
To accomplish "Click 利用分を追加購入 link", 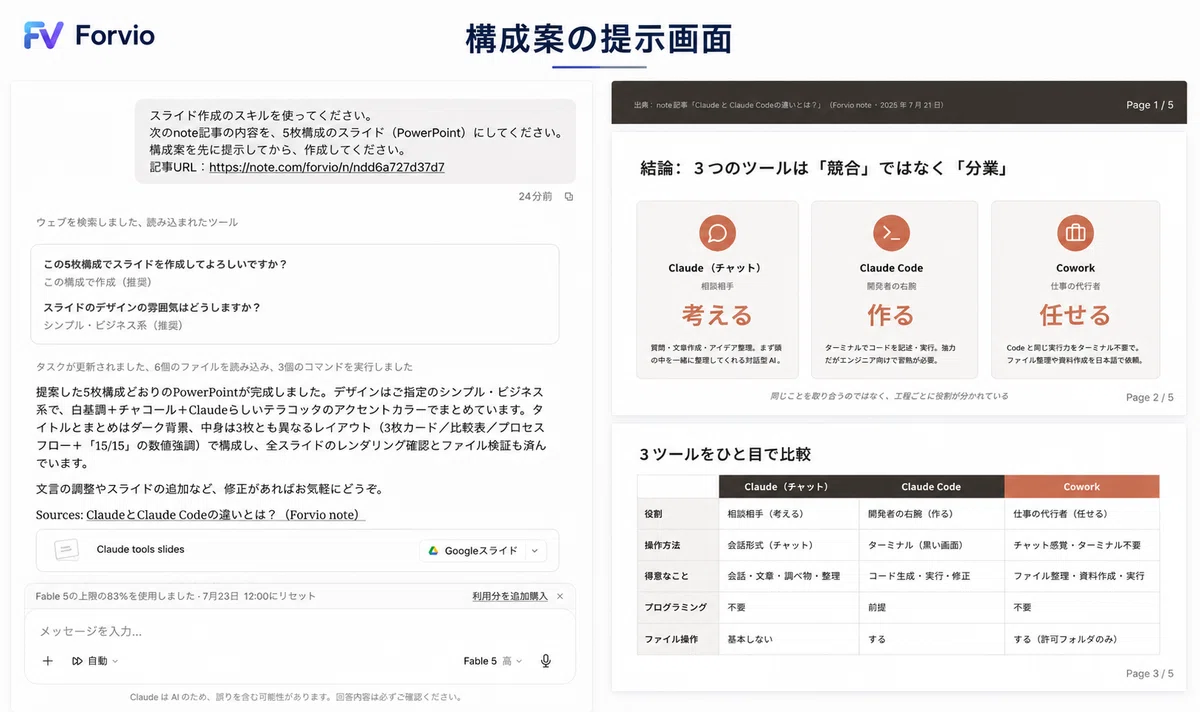I will click(510, 596).
